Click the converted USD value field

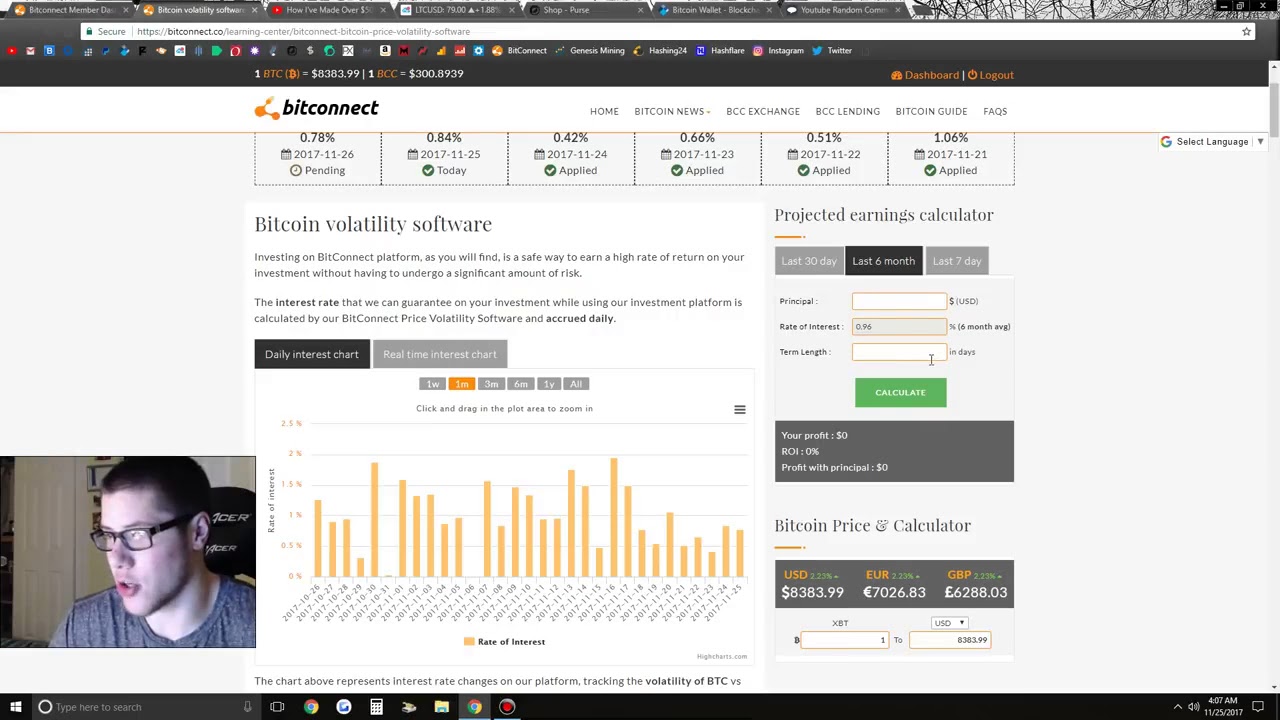click(950, 640)
